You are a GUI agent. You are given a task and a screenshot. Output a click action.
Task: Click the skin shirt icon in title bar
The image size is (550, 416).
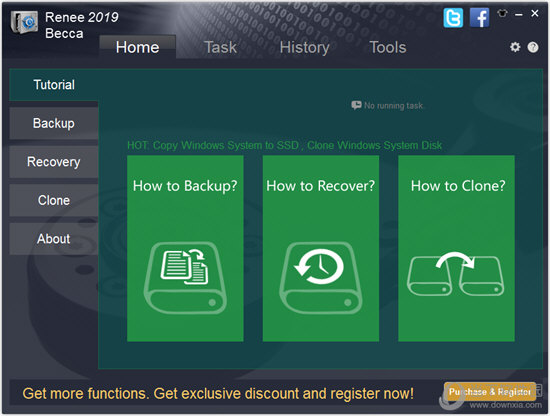502,14
